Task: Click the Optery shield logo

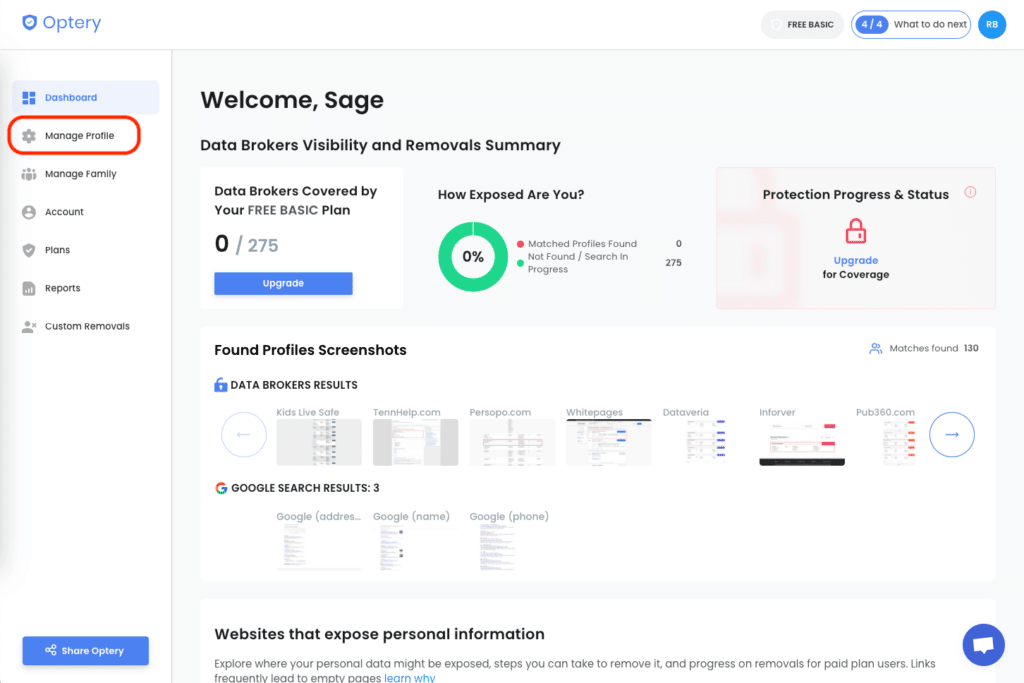Action: pos(29,23)
